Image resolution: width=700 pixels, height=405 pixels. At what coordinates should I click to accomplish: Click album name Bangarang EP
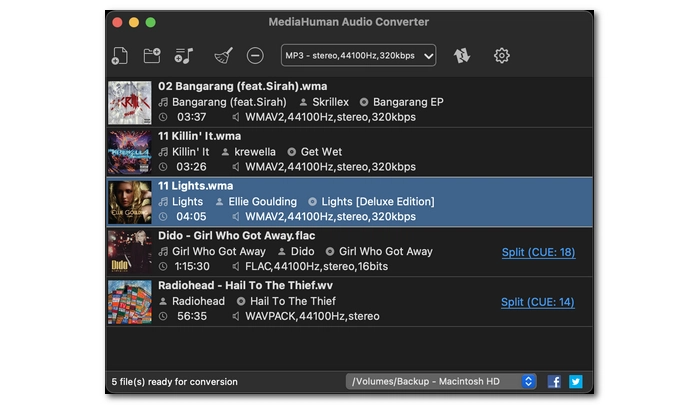click(408, 102)
